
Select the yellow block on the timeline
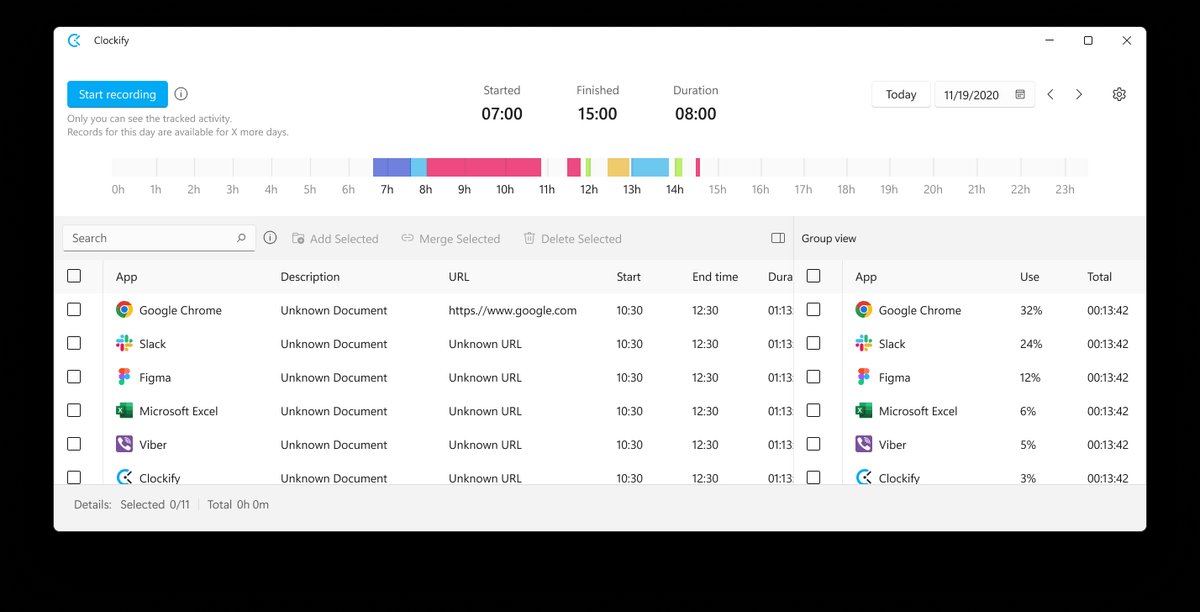click(619, 167)
